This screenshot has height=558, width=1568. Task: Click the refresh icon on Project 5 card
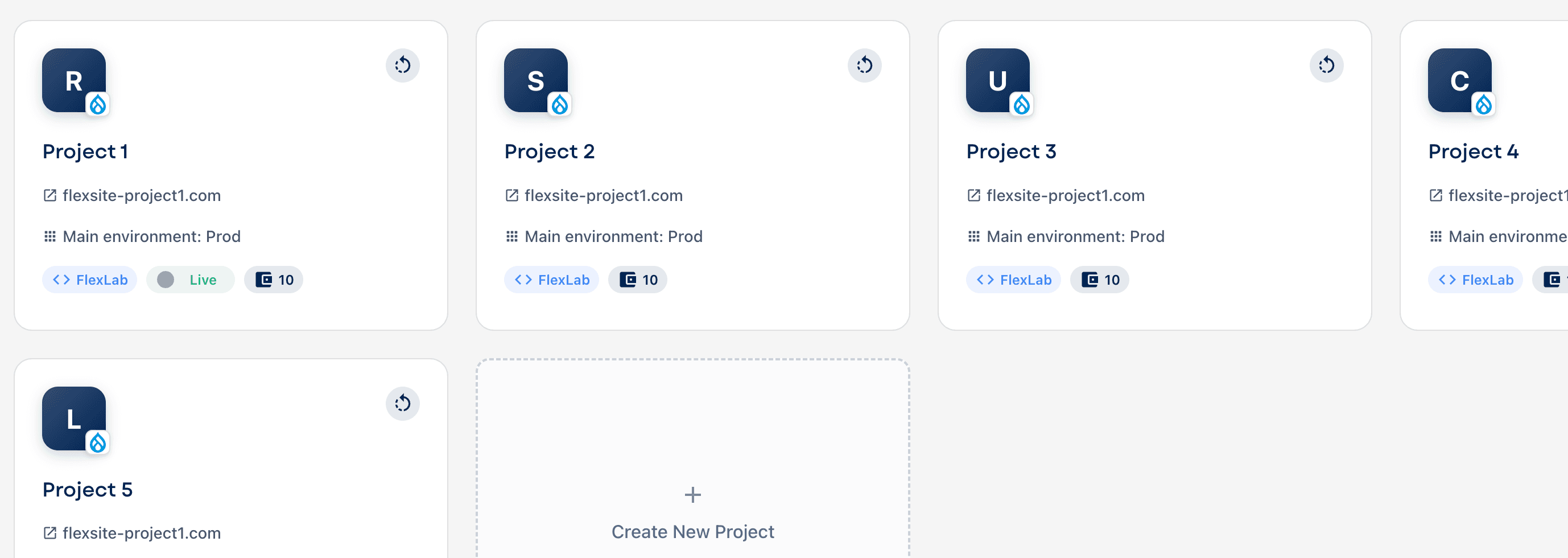[x=402, y=403]
